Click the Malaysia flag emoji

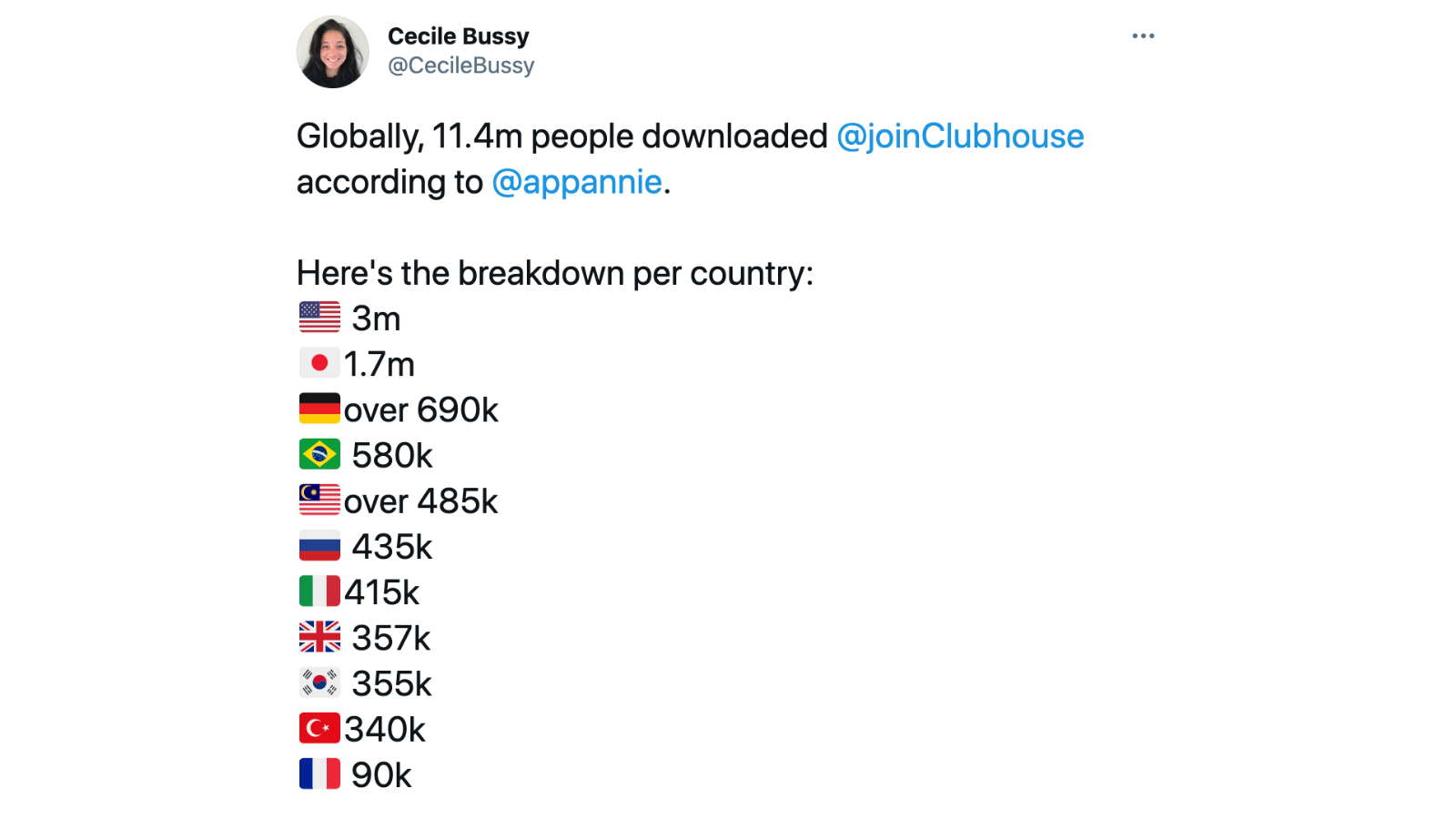click(319, 500)
